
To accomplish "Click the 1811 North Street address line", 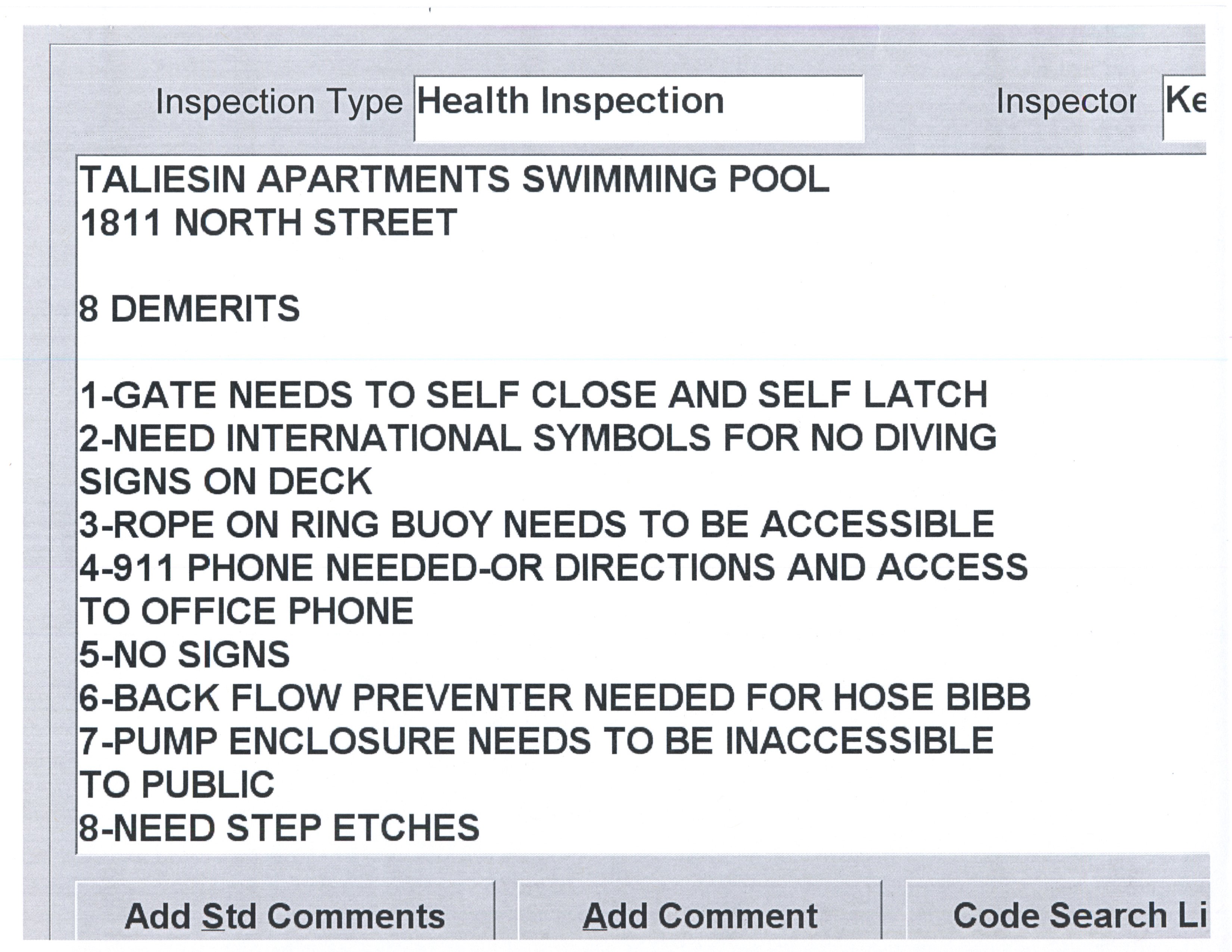I will [268, 222].
